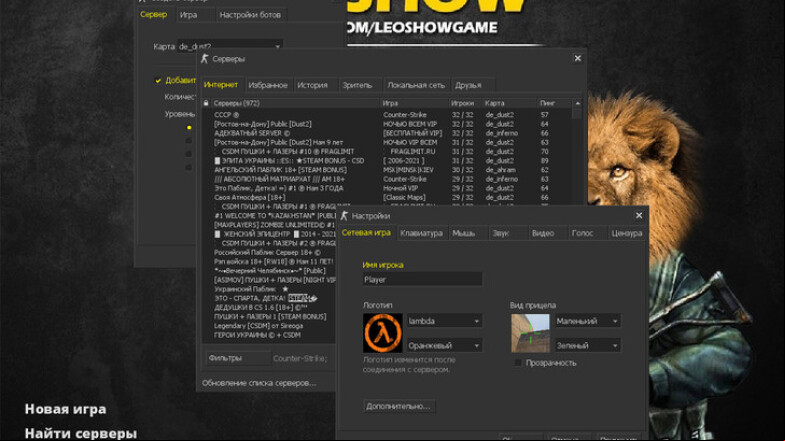Click the Дополнительно... button
Screen dimensions: 785x441
point(399,406)
